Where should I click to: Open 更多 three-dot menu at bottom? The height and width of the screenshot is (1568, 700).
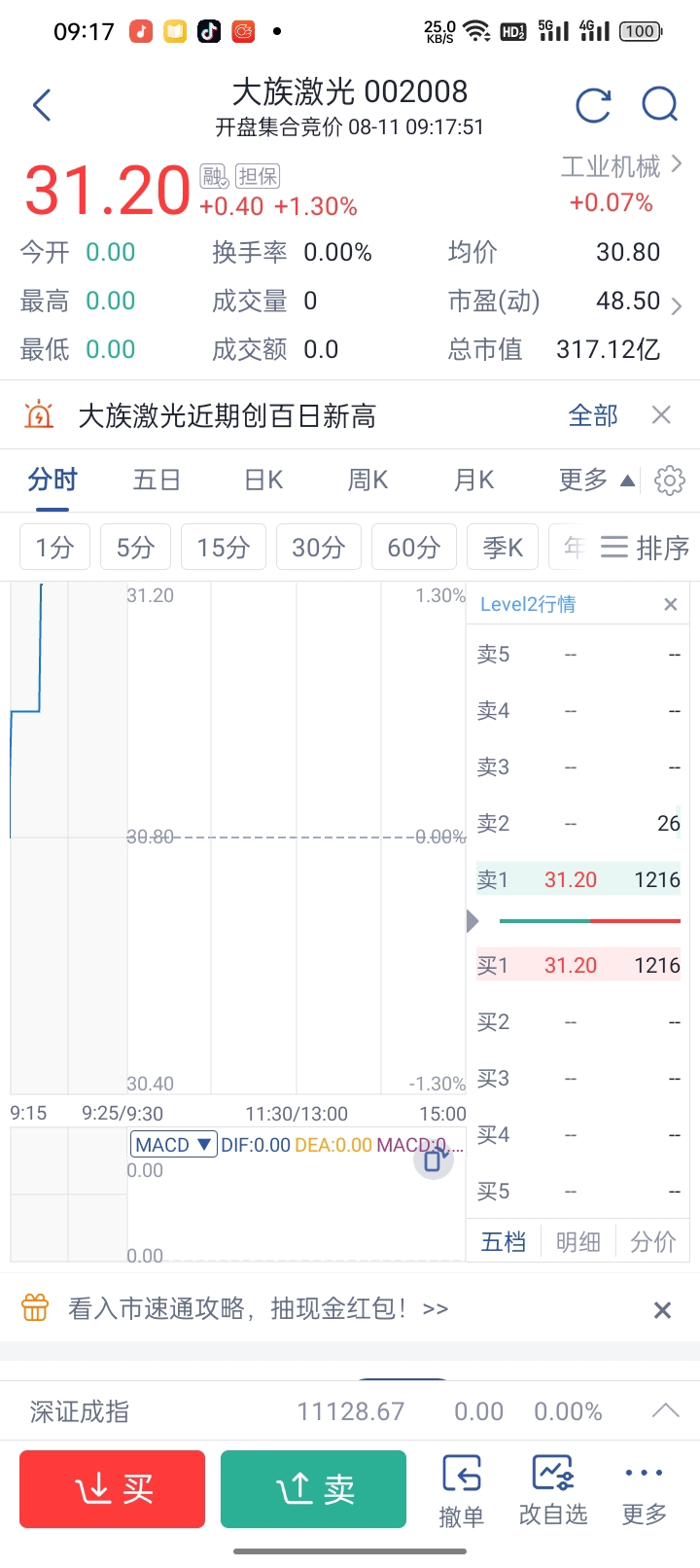[645, 1489]
